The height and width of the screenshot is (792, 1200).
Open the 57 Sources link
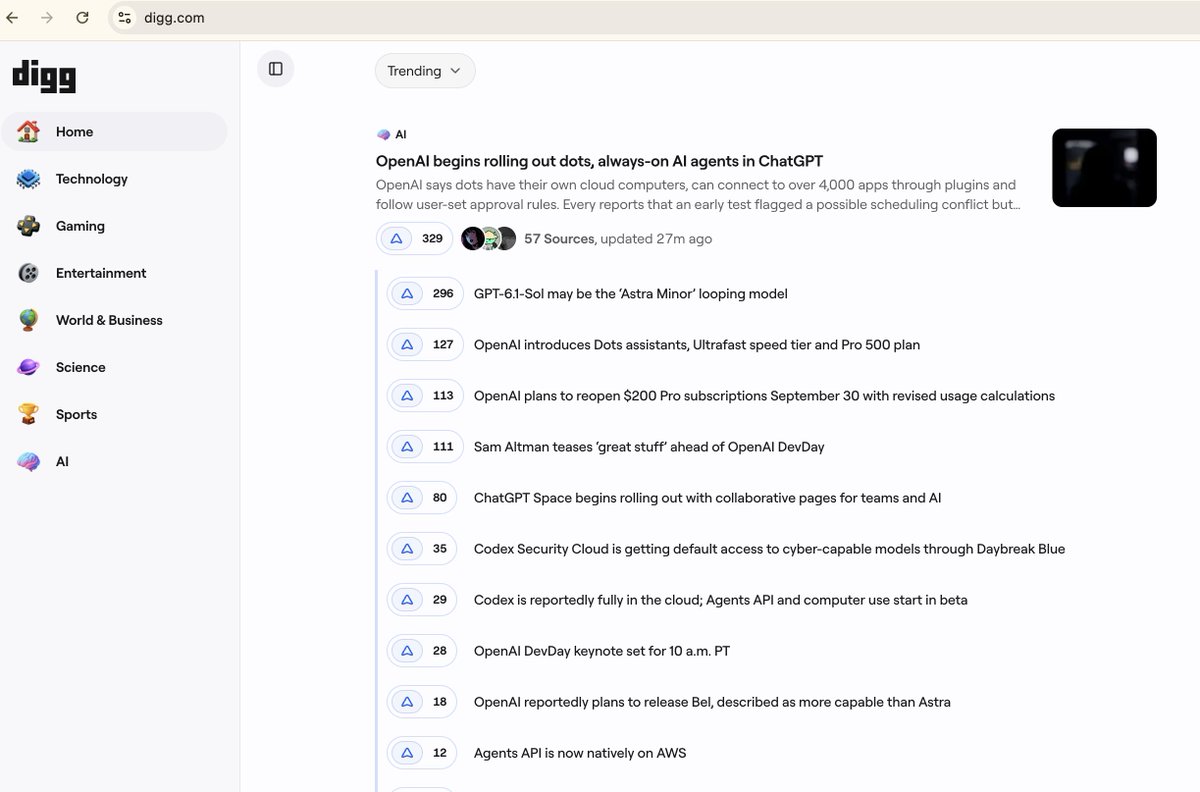pos(560,239)
